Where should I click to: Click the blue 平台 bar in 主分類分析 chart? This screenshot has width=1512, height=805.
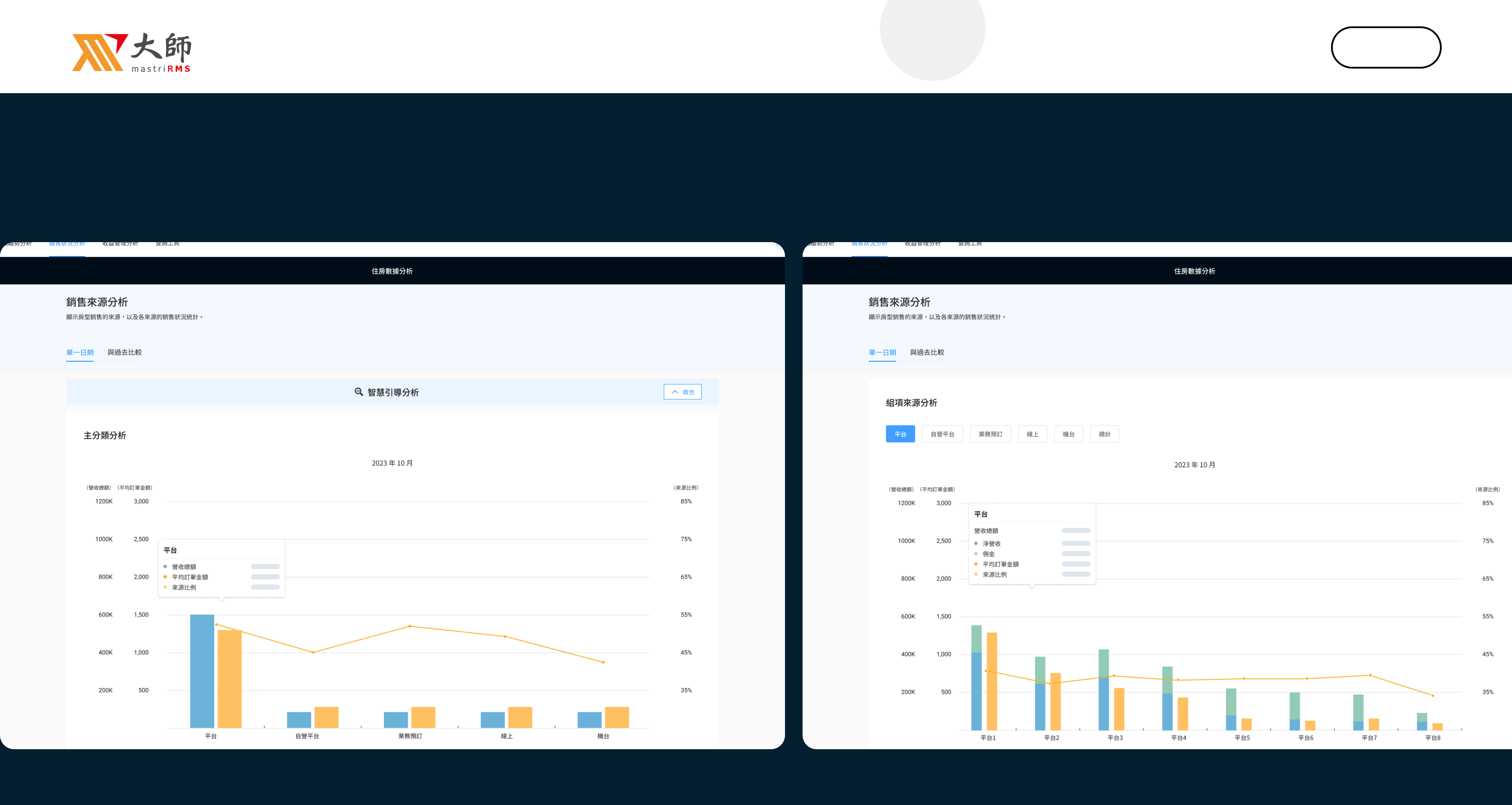pos(202,671)
